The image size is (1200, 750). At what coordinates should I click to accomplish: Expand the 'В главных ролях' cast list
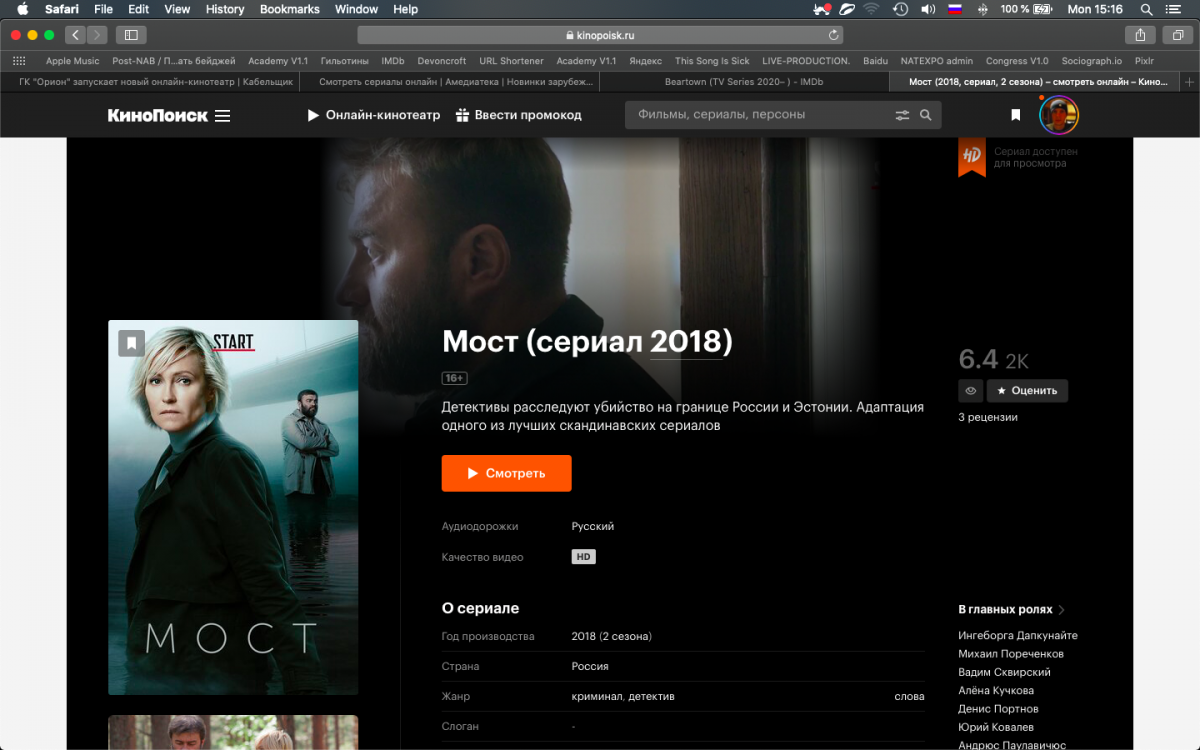coord(1010,609)
